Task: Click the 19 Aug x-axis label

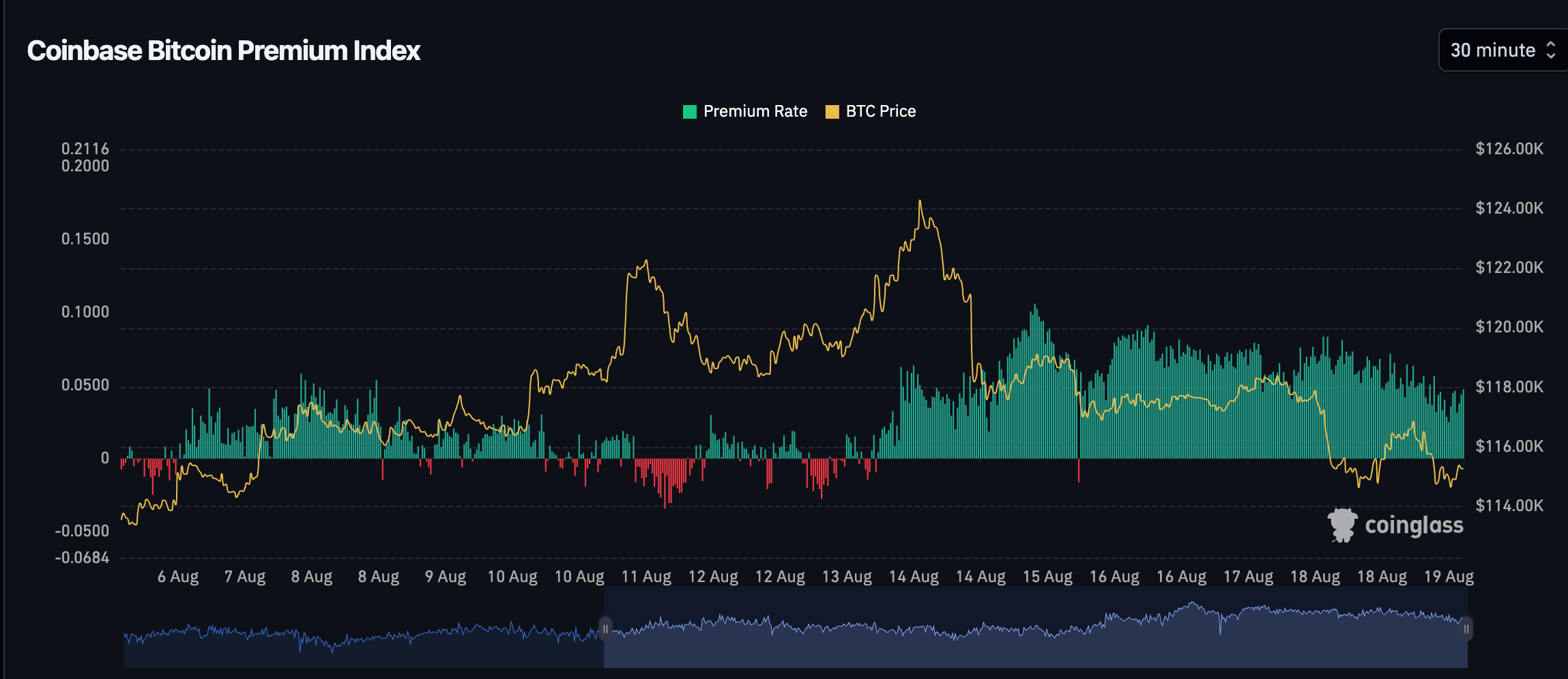Action: [x=1449, y=577]
